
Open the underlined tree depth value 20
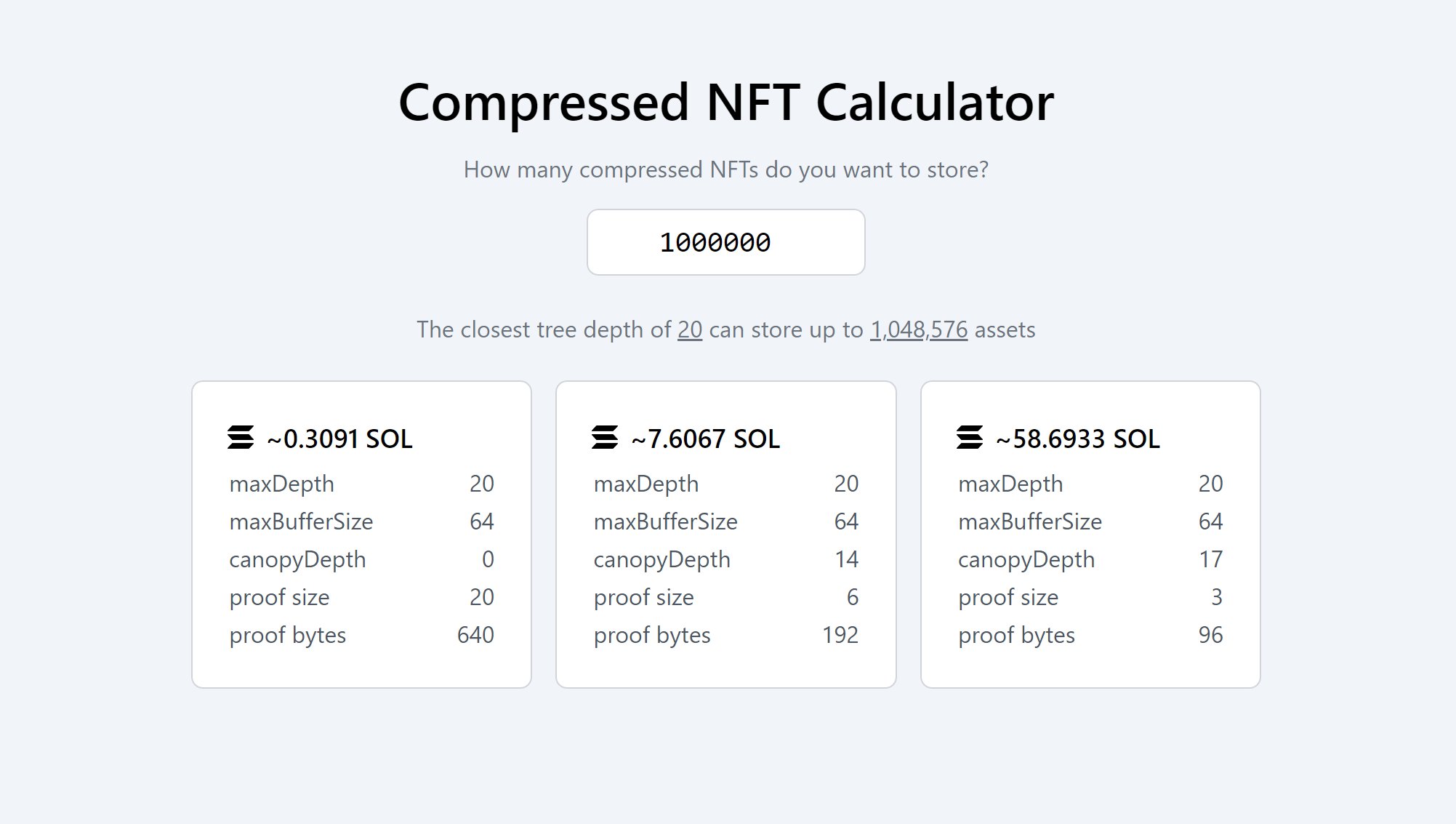point(689,329)
